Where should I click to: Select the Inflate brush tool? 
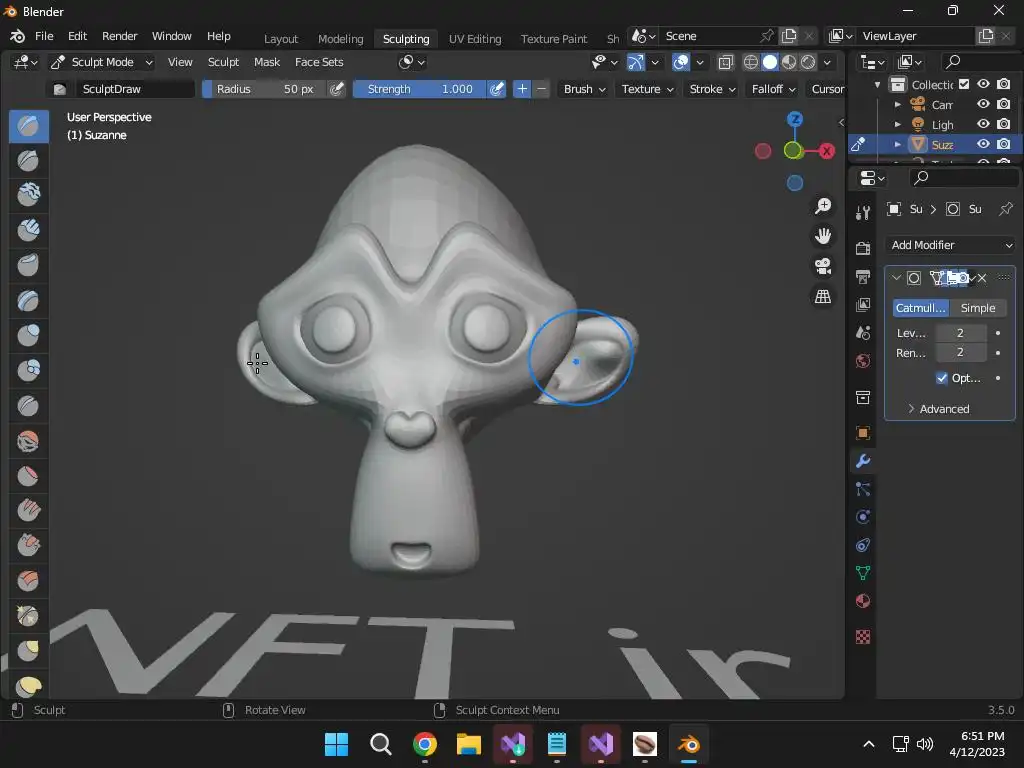tap(28, 336)
